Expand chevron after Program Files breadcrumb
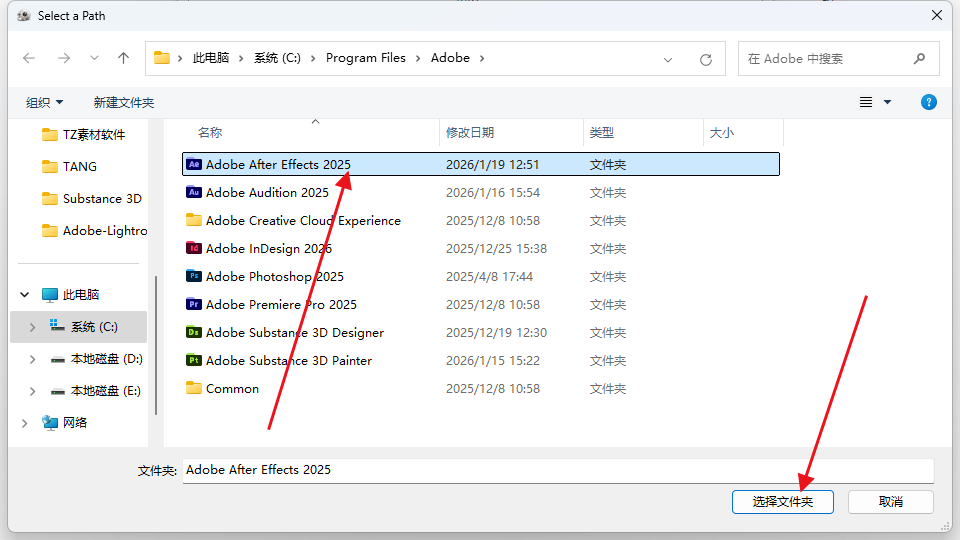 coord(418,58)
